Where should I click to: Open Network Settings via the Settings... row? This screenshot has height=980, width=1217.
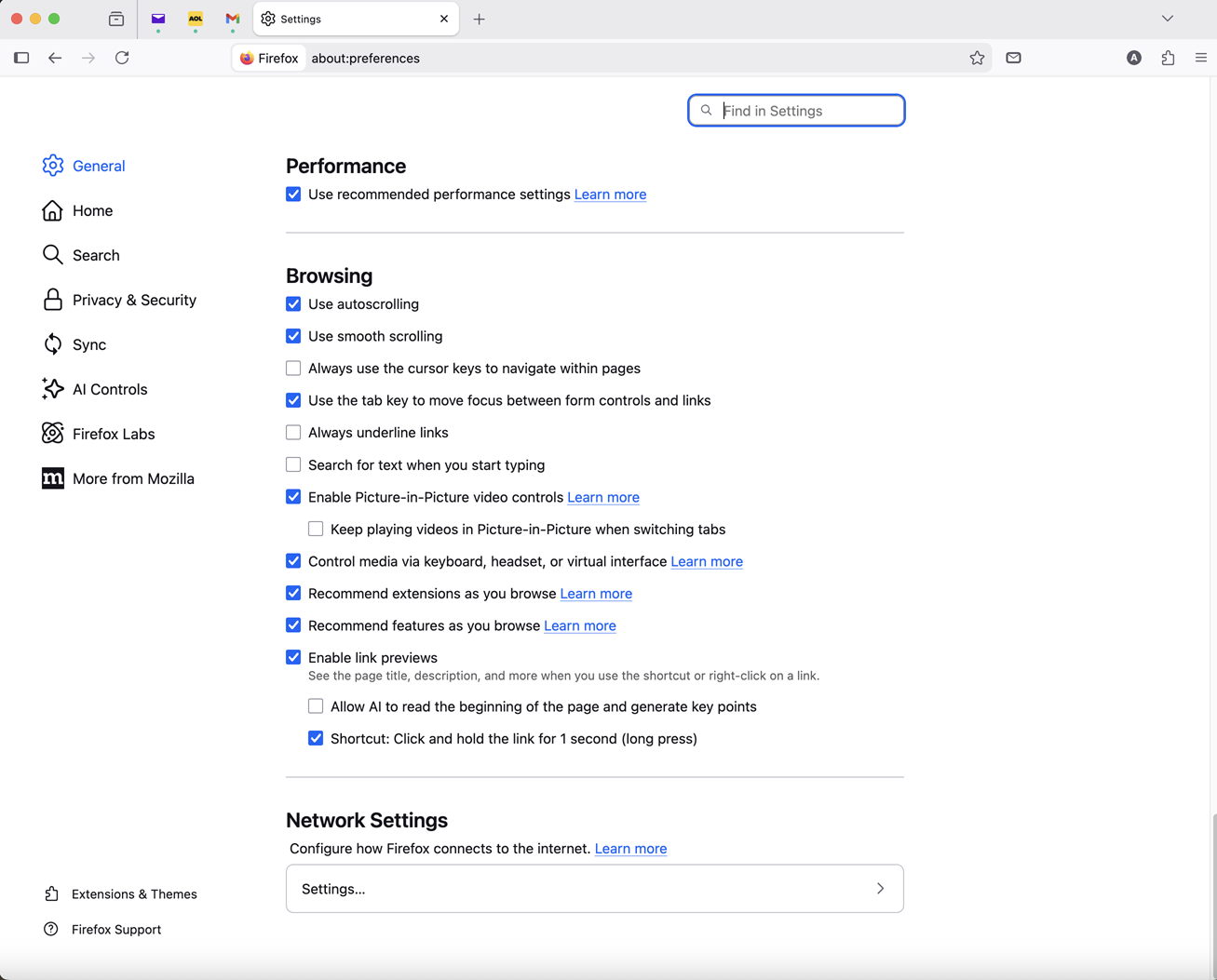point(594,889)
